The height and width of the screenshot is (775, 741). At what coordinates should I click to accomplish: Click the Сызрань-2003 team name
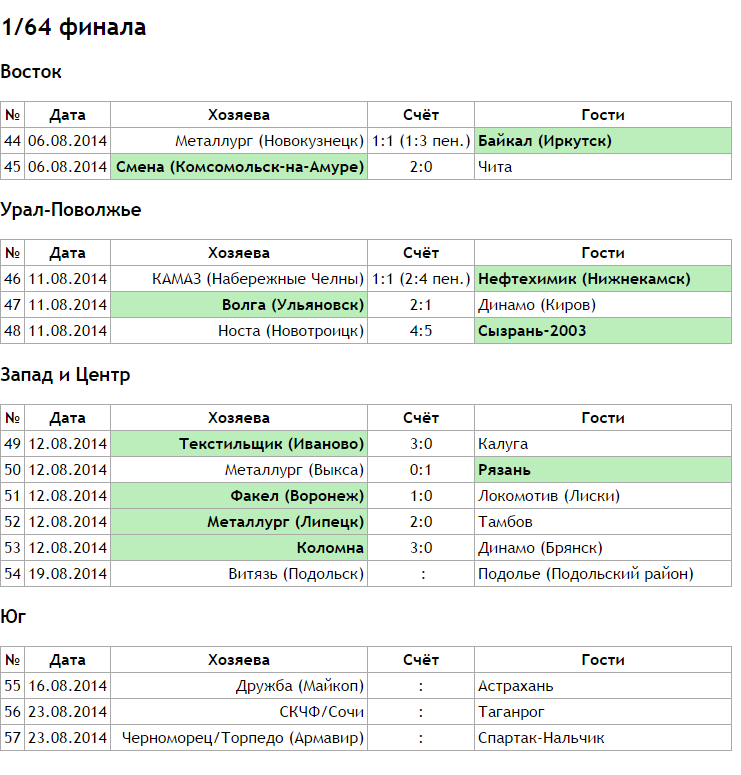click(x=532, y=331)
